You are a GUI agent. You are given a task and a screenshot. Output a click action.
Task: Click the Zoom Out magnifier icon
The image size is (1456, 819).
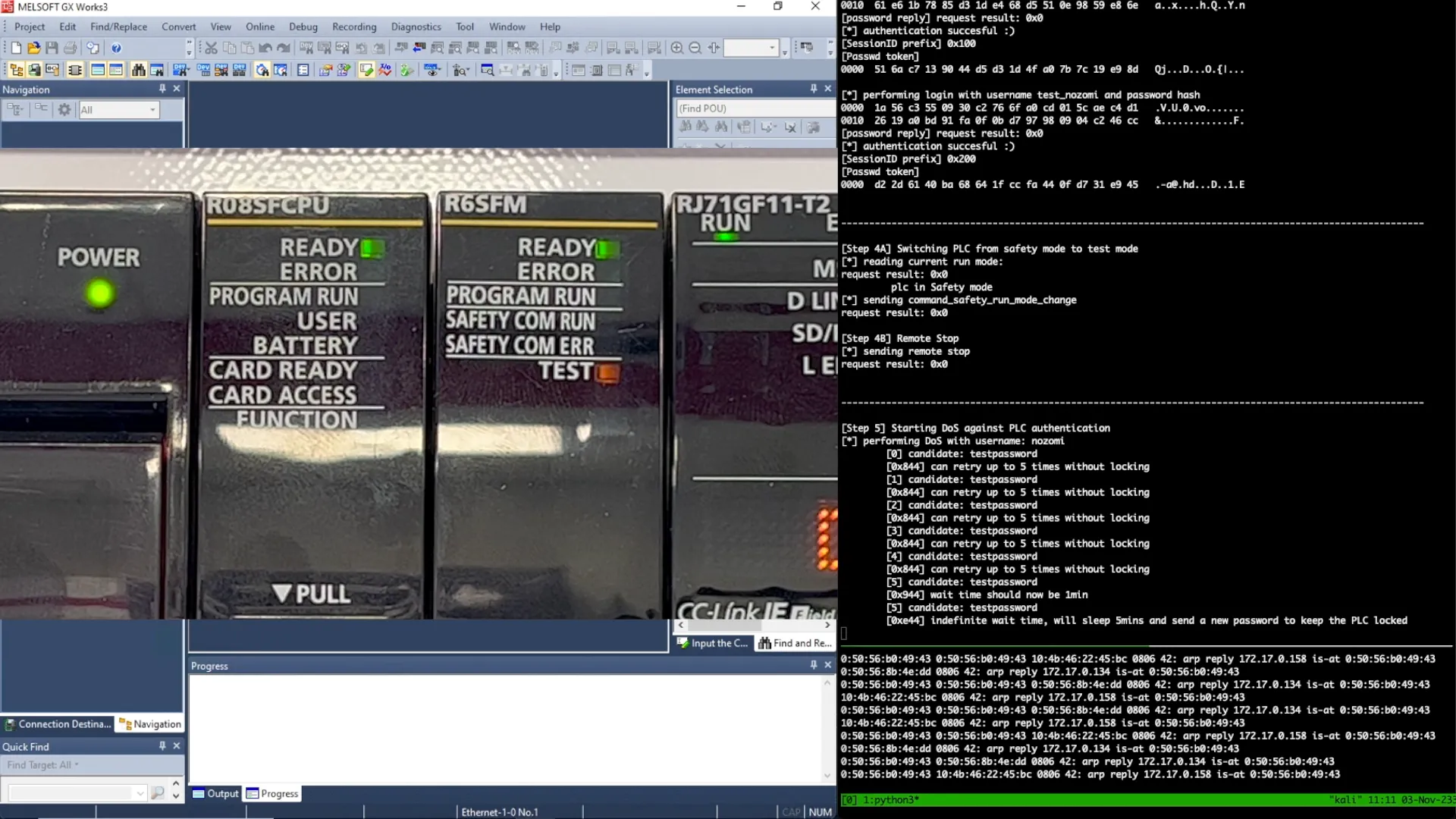(x=695, y=48)
